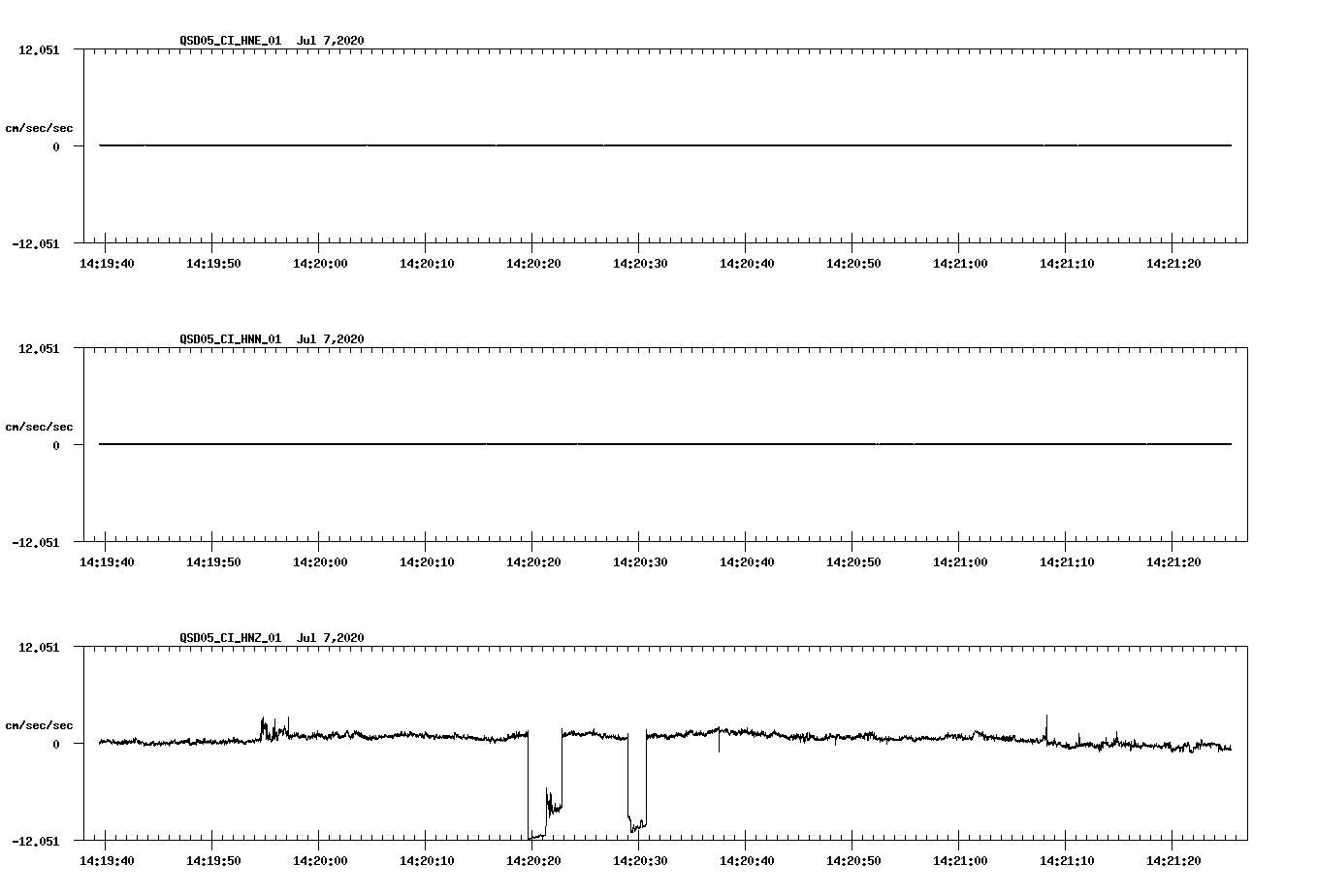The image size is (1317, 896).
Task: Click the QSD05_CI_HNZ_01 plot title
Action: pos(272,637)
